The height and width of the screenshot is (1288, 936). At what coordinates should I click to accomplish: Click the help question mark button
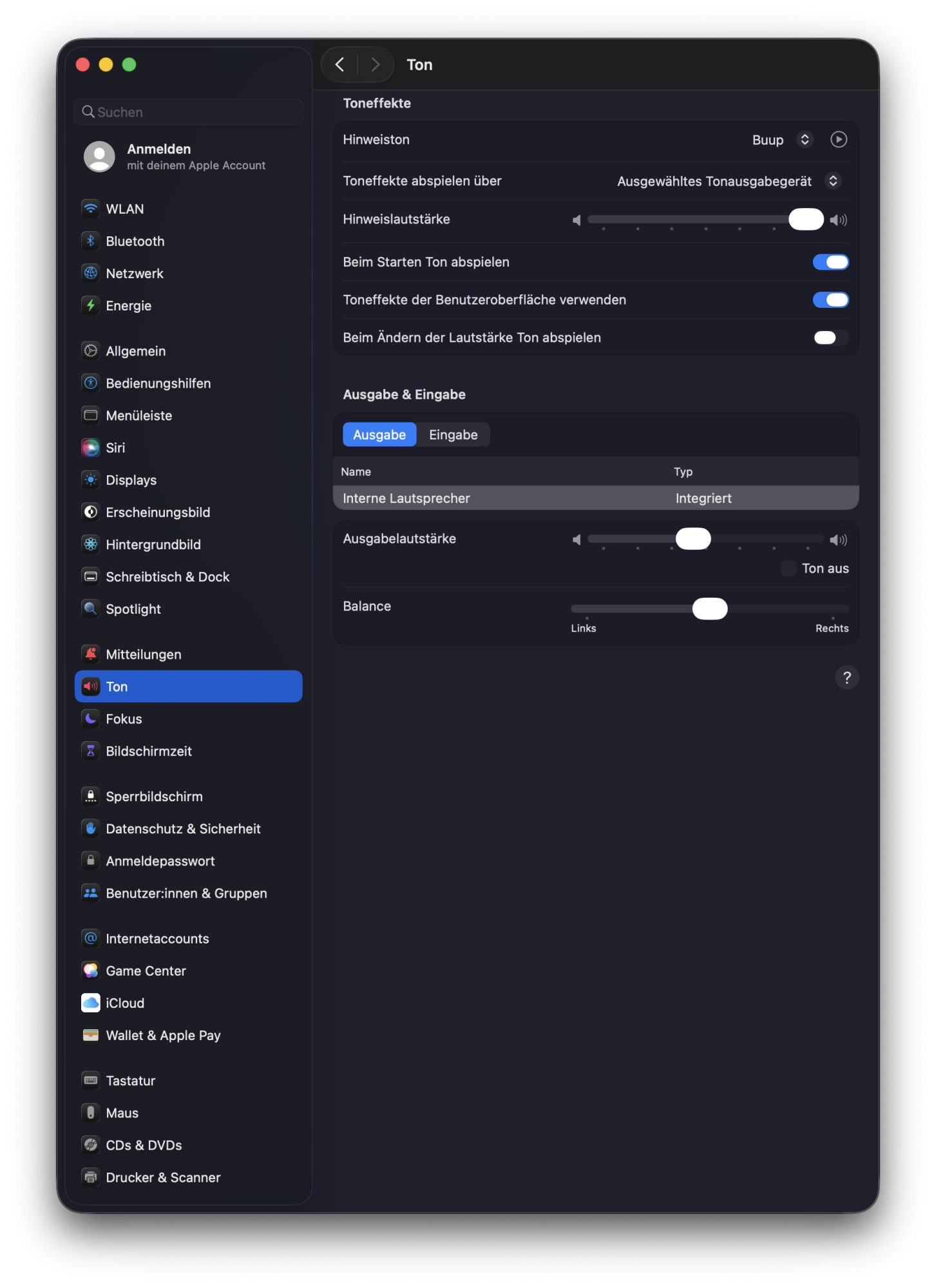click(x=846, y=677)
